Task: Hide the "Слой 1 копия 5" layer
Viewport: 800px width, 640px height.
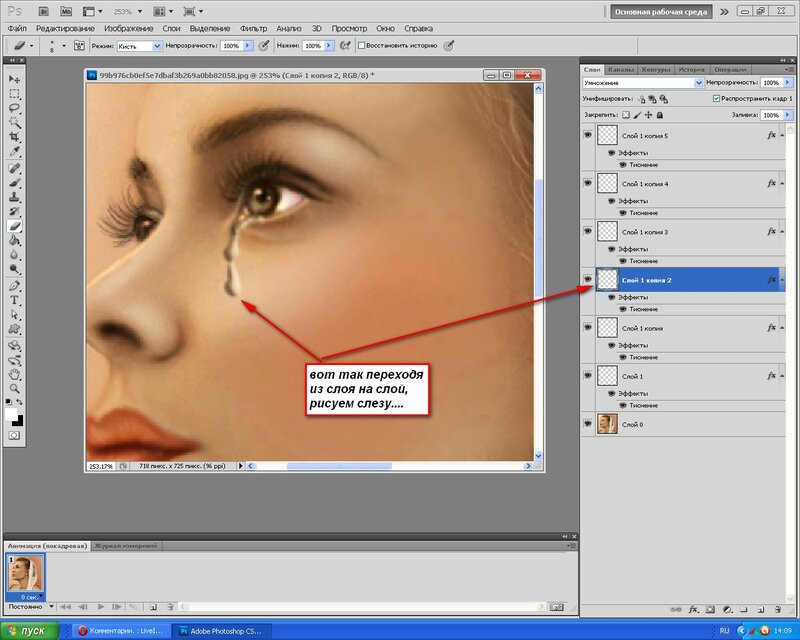Action: click(x=587, y=134)
